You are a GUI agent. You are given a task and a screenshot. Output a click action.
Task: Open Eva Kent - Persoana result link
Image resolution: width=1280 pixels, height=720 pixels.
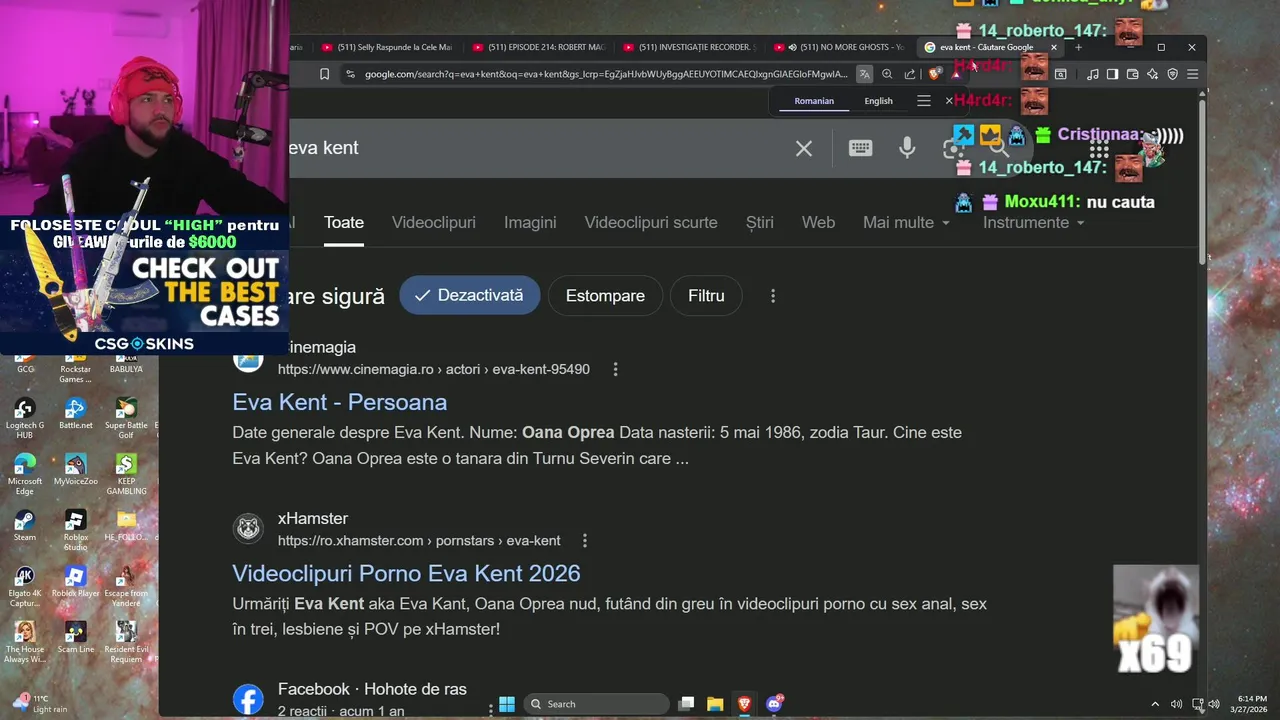pyautogui.click(x=340, y=402)
